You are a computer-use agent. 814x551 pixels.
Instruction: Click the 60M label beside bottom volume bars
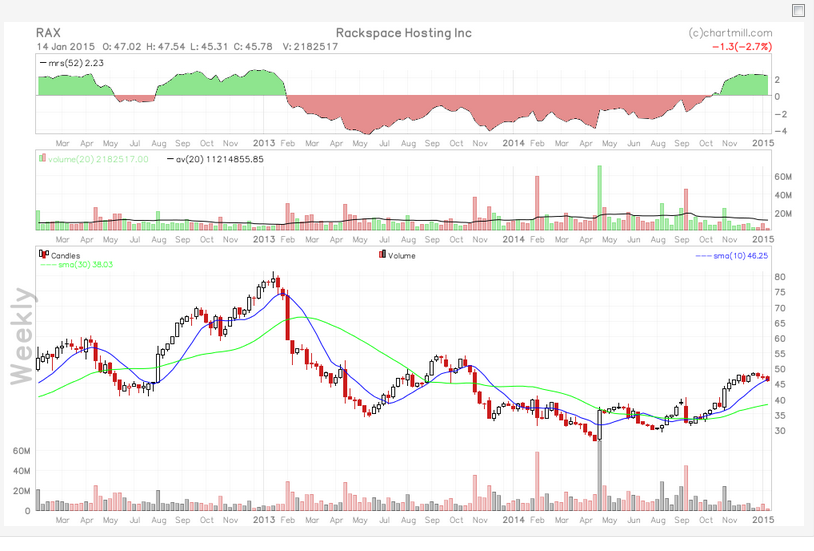pyautogui.click(x=21, y=451)
